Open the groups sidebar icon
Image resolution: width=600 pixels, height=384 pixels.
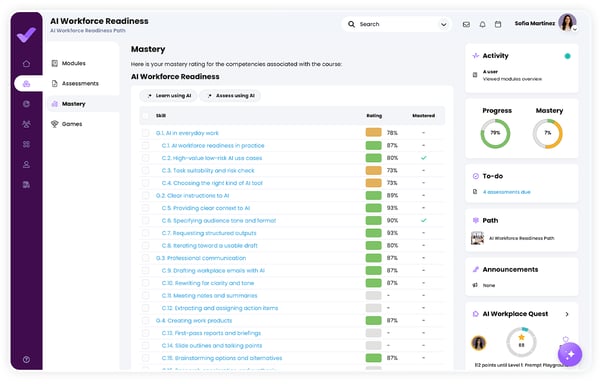(26, 124)
